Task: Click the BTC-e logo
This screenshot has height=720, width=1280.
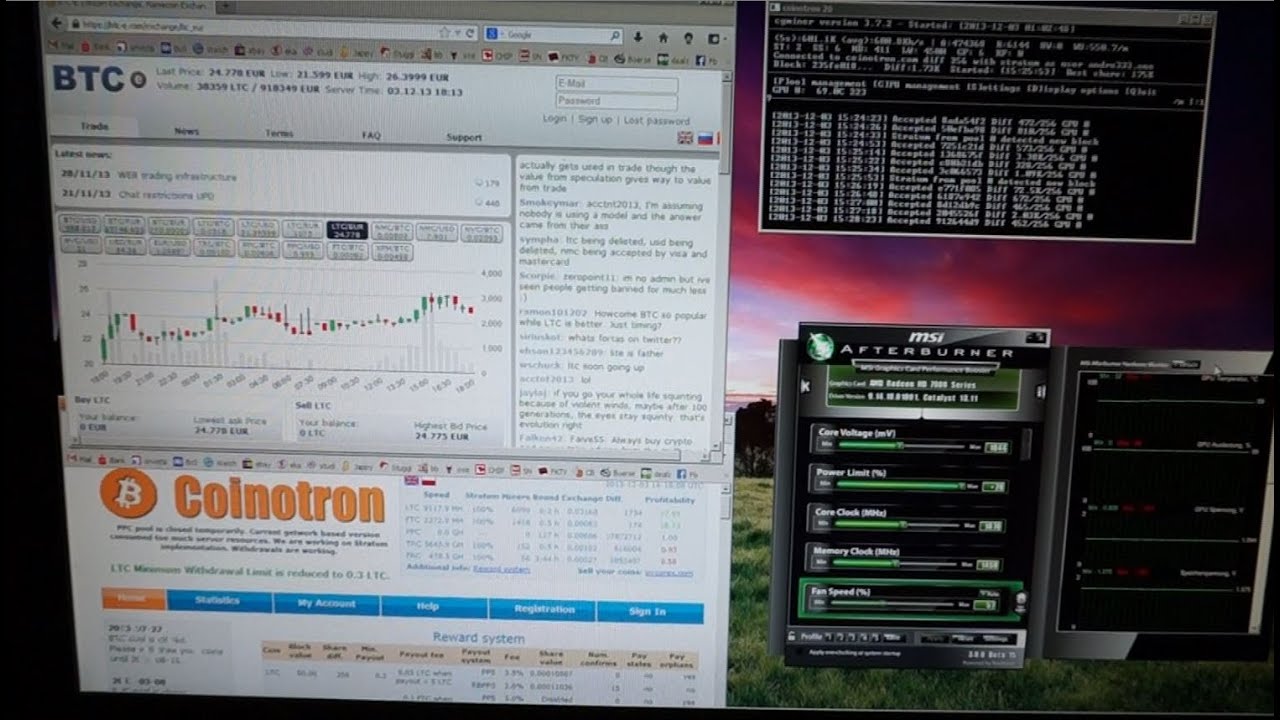Action: [x=98, y=79]
